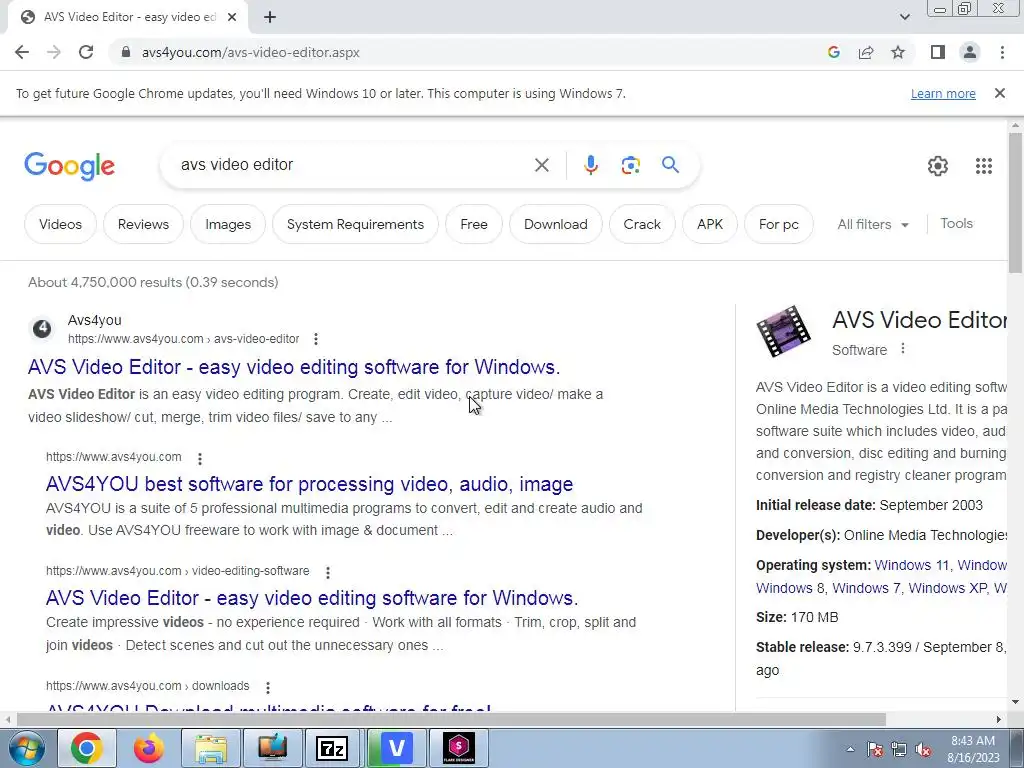This screenshot has height=768, width=1024.
Task: Open the Windows 7 link
Action: (x=866, y=588)
